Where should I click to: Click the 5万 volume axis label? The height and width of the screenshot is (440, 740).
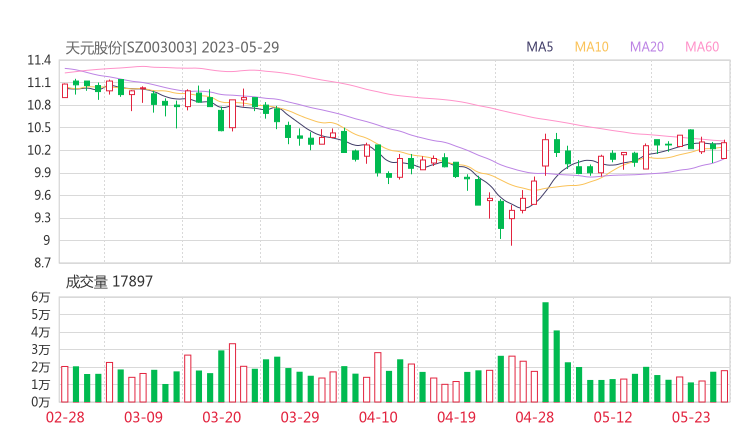coord(41,315)
